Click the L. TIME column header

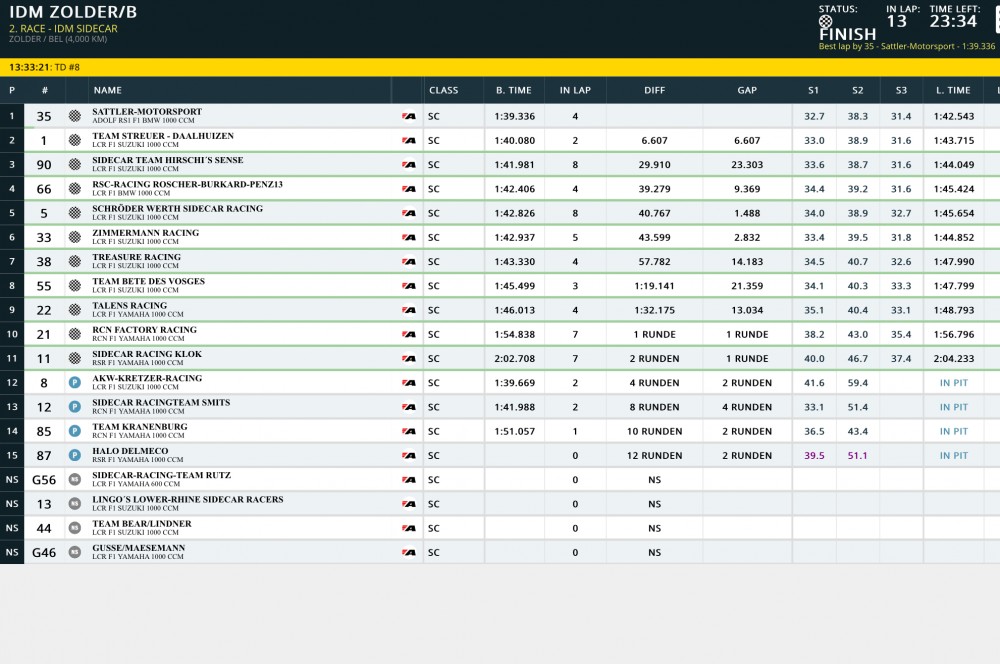pos(953,91)
